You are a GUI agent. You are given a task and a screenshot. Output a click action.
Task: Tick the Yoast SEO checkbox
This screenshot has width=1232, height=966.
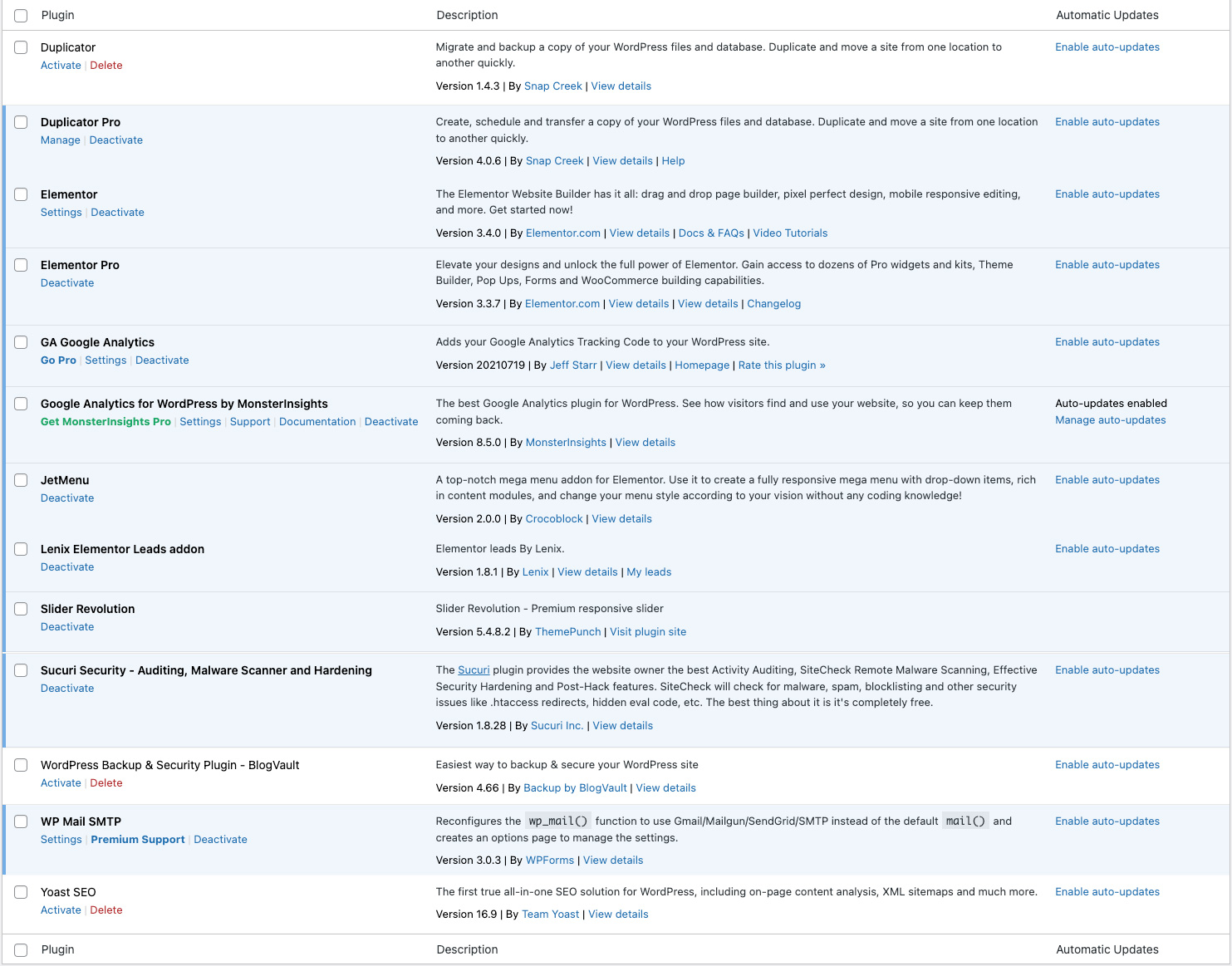point(21,892)
